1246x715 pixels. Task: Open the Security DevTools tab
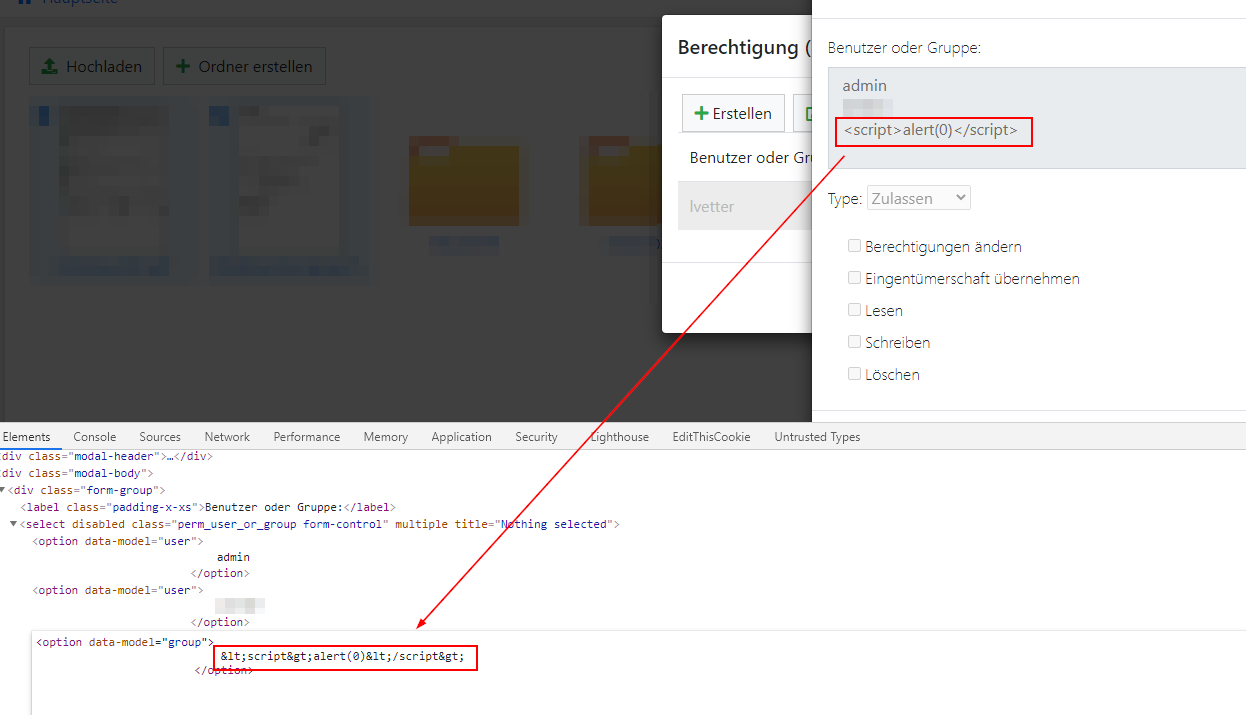point(536,437)
